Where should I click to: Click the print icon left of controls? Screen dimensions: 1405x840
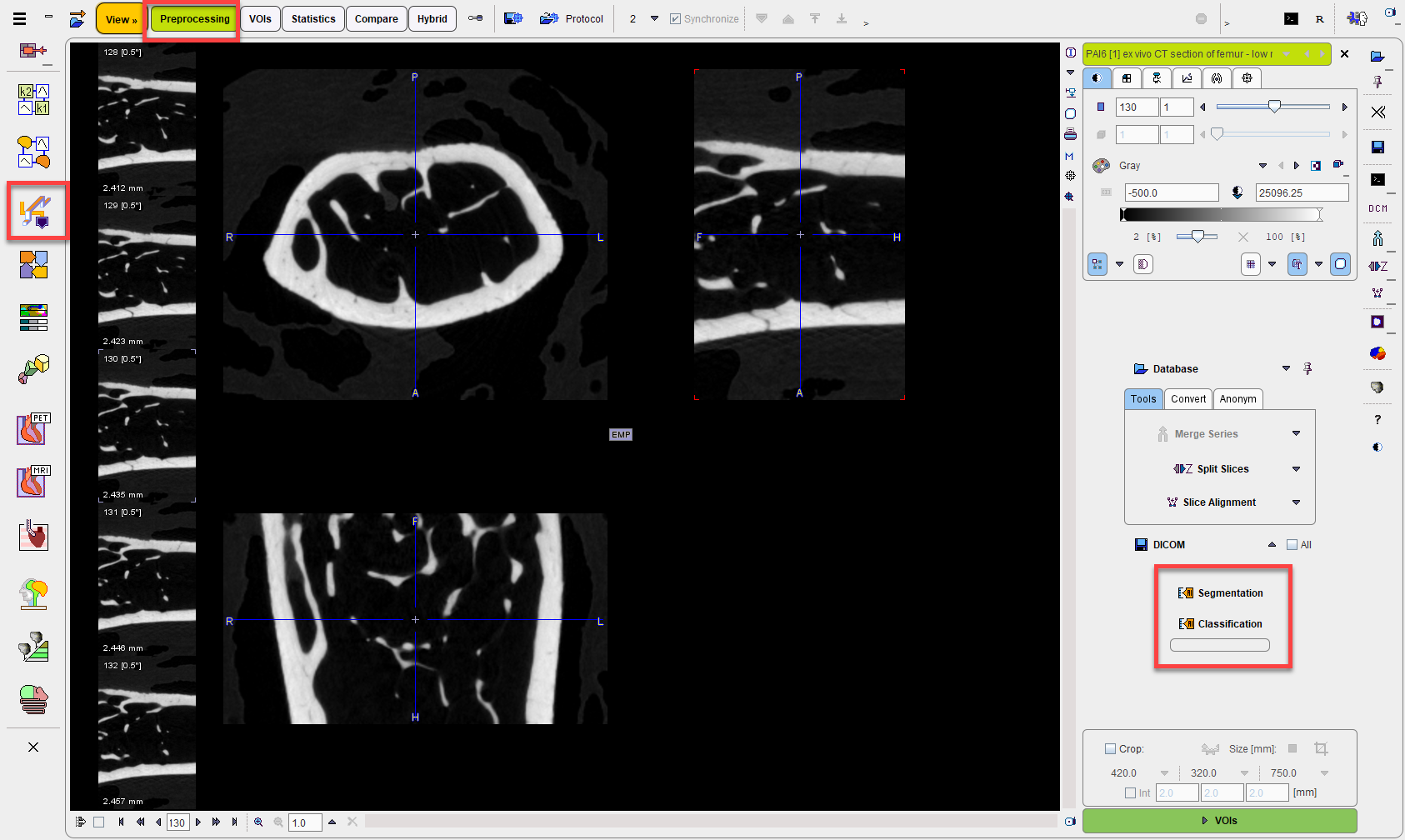click(1071, 134)
